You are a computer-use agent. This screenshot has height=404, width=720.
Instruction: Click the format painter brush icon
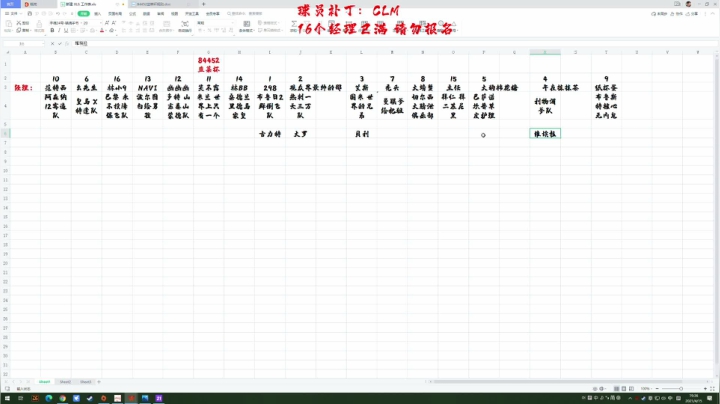39,24
